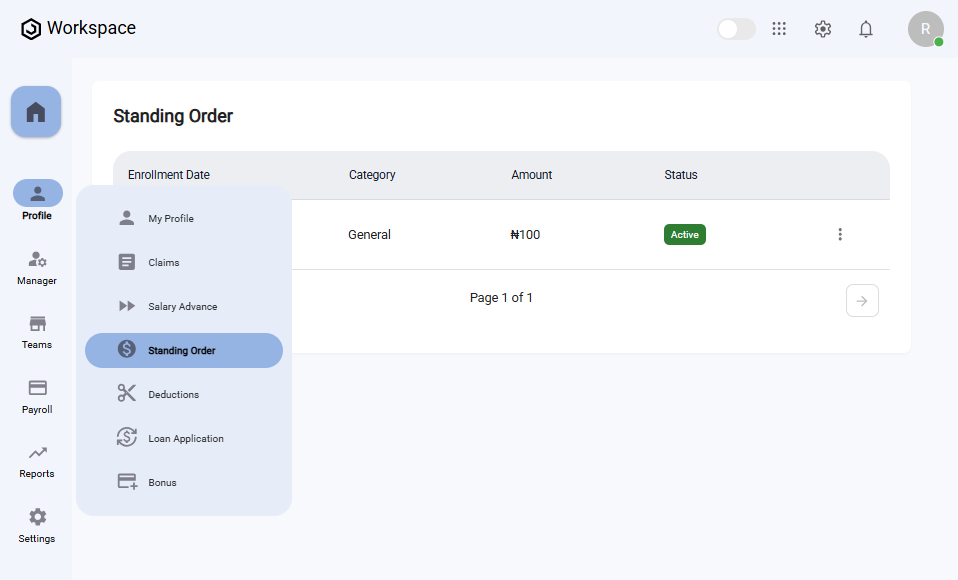Open the Teams sidebar section
958x580 pixels.
click(37, 331)
